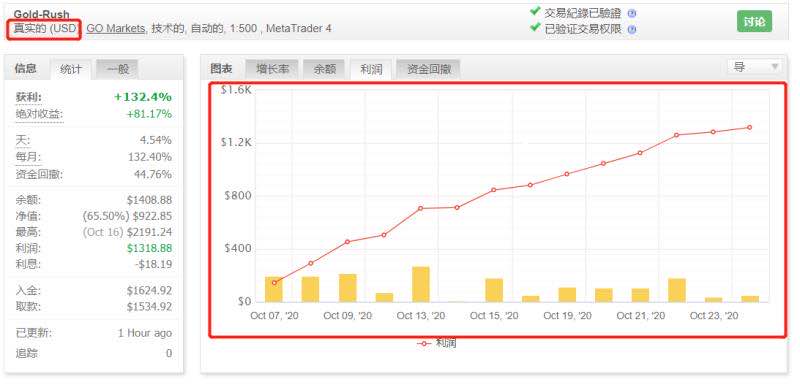The height and width of the screenshot is (390, 800).
Task: Toggle the 利润 legend entry below the chart
Action: (x=437, y=343)
